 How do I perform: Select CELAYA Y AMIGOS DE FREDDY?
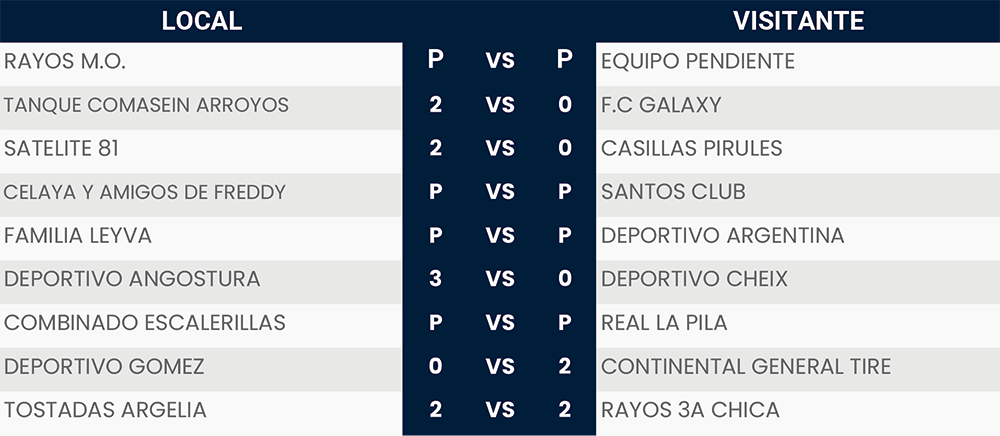(x=145, y=192)
